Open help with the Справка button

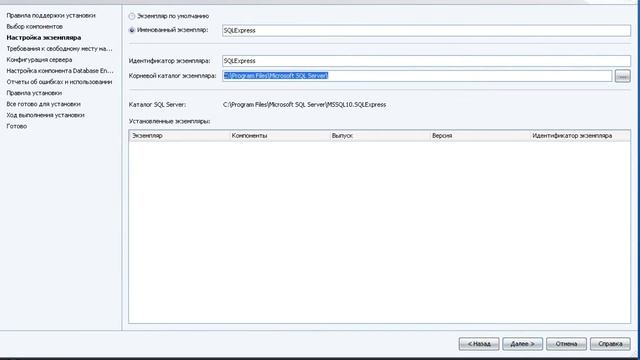(610, 344)
